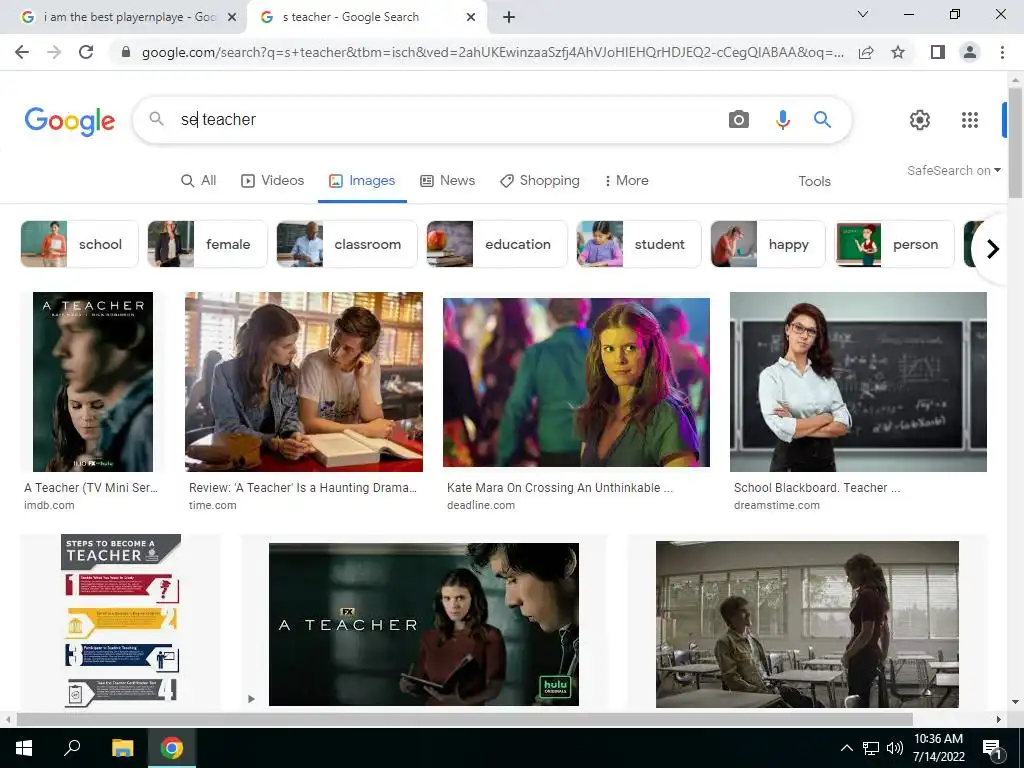Viewport: 1024px width, 768px height.
Task: Filter by the 'education' chip
Action: coord(497,244)
